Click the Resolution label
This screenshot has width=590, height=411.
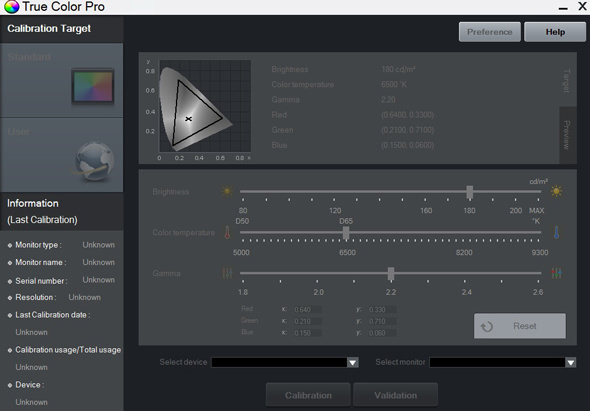36,297
